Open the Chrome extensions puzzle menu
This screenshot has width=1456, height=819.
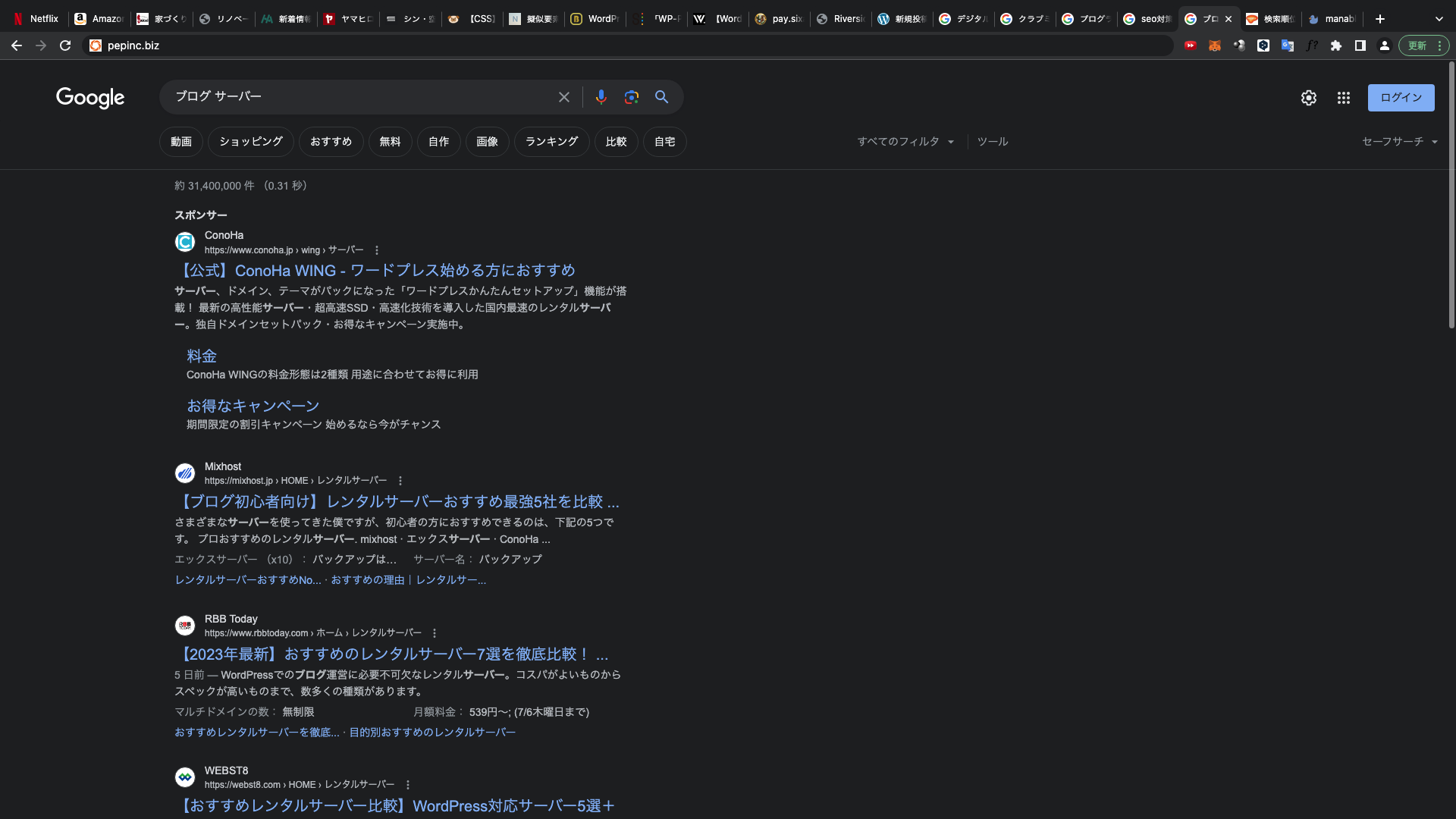pyautogui.click(x=1336, y=45)
